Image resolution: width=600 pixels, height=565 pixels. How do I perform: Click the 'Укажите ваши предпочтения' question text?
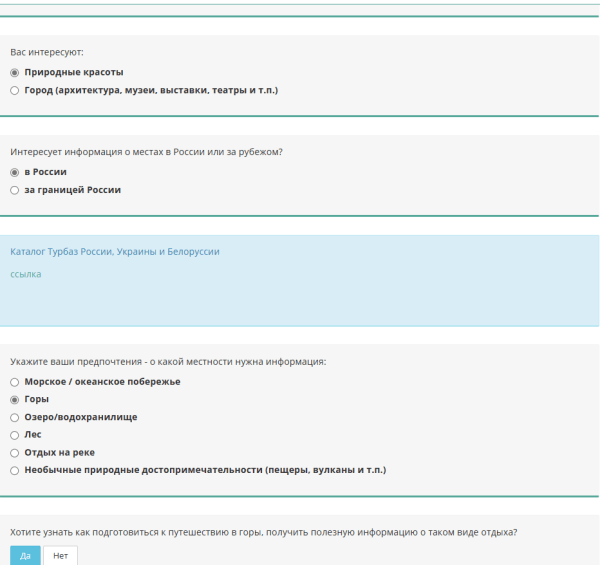pos(168,361)
